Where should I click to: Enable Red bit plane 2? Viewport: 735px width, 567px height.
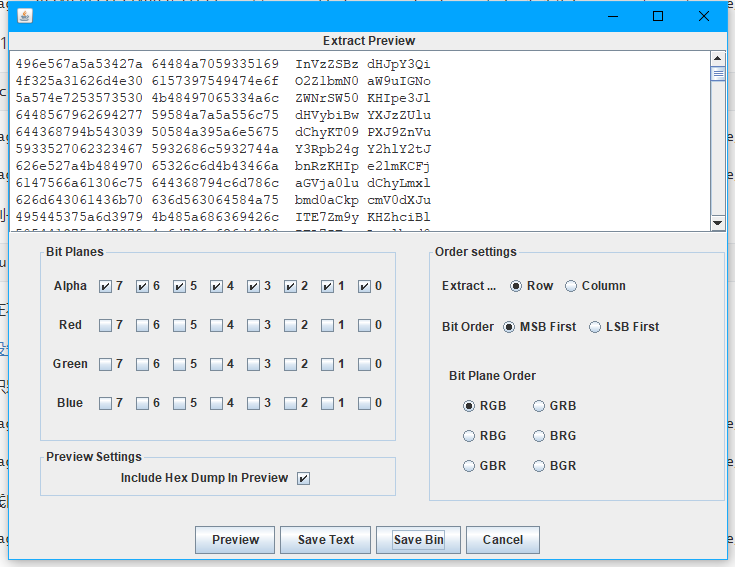[291, 325]
